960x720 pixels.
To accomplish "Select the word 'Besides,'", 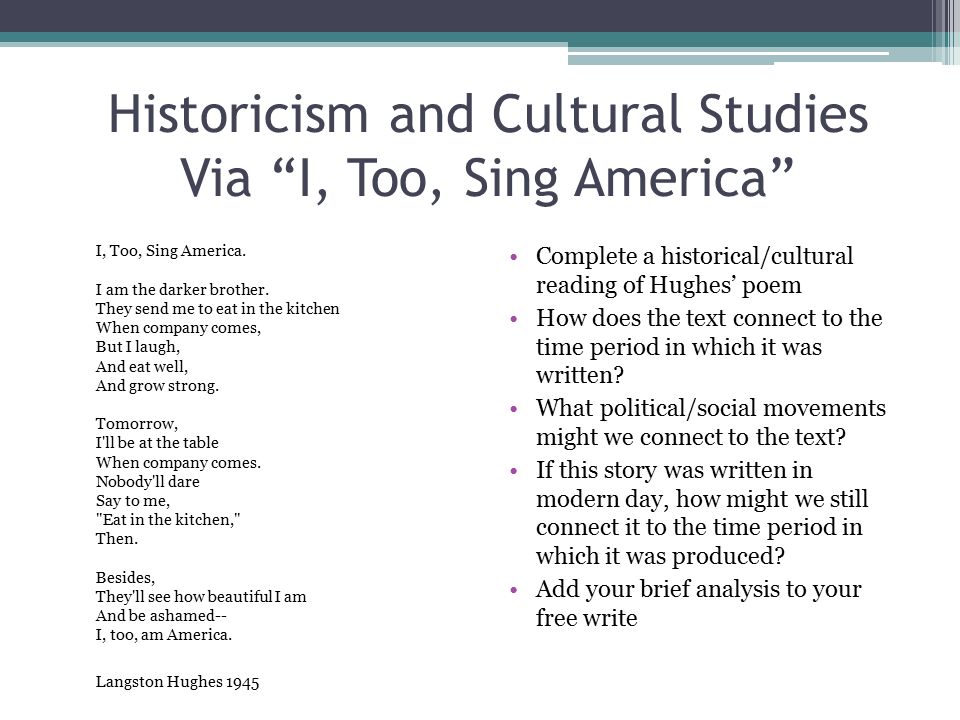I will 126,577.
